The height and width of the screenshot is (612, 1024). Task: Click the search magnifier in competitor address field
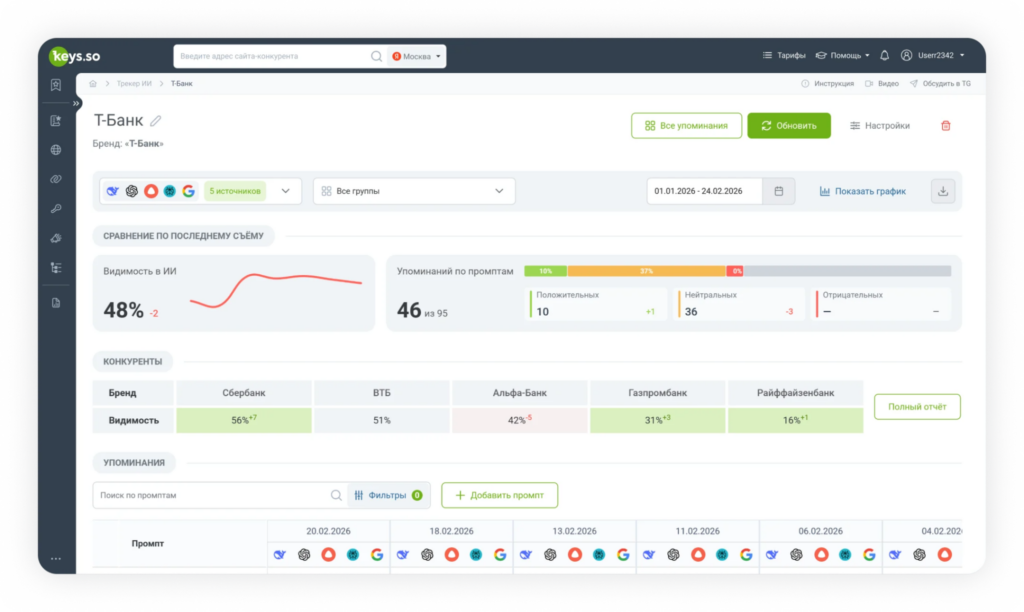pos(376,56)
